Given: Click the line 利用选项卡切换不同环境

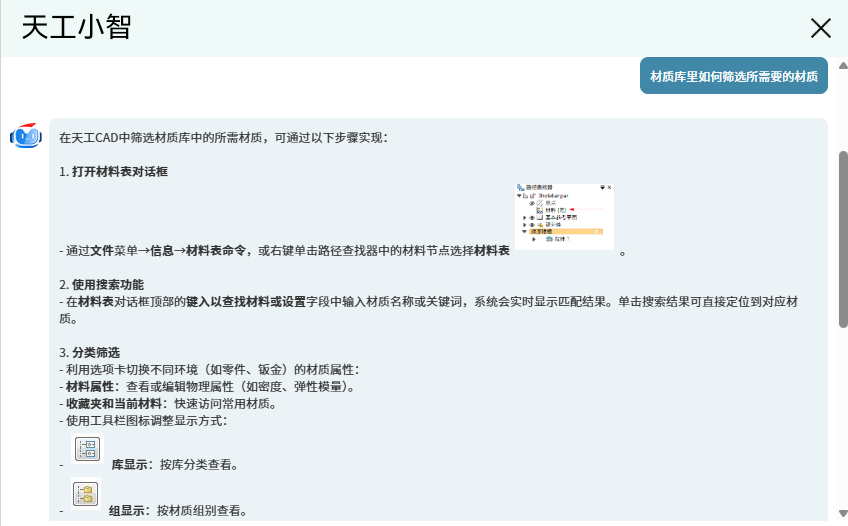Looking at the screenshot, I should 209,370.
